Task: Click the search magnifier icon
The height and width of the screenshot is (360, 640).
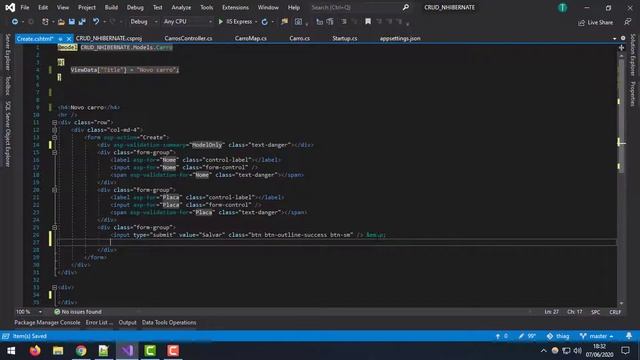Action: click(x=406, y=7)
